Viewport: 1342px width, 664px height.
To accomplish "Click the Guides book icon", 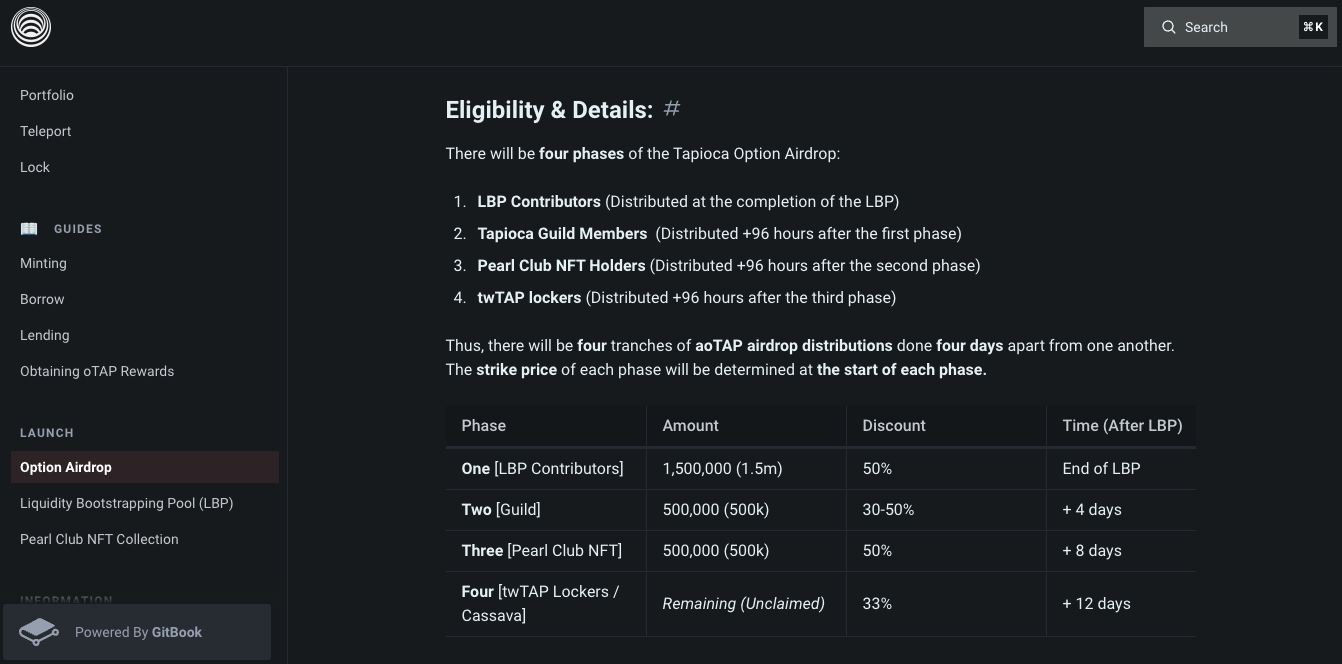I will tap(29, 229).
